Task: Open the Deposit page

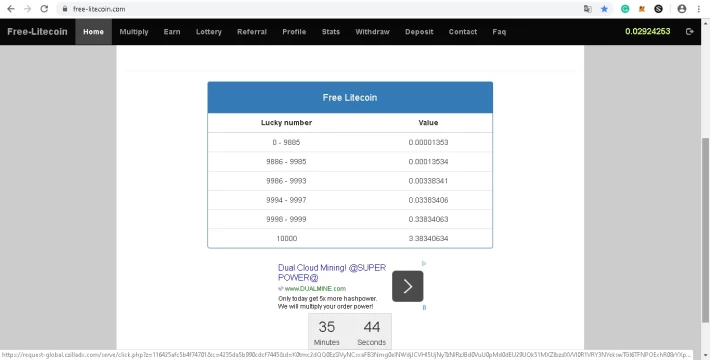Action: coord(419,32)
